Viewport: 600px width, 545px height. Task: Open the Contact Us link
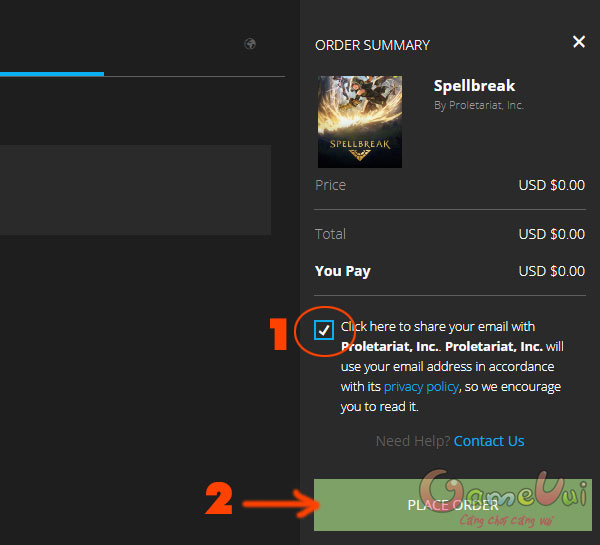coord(489,441)
